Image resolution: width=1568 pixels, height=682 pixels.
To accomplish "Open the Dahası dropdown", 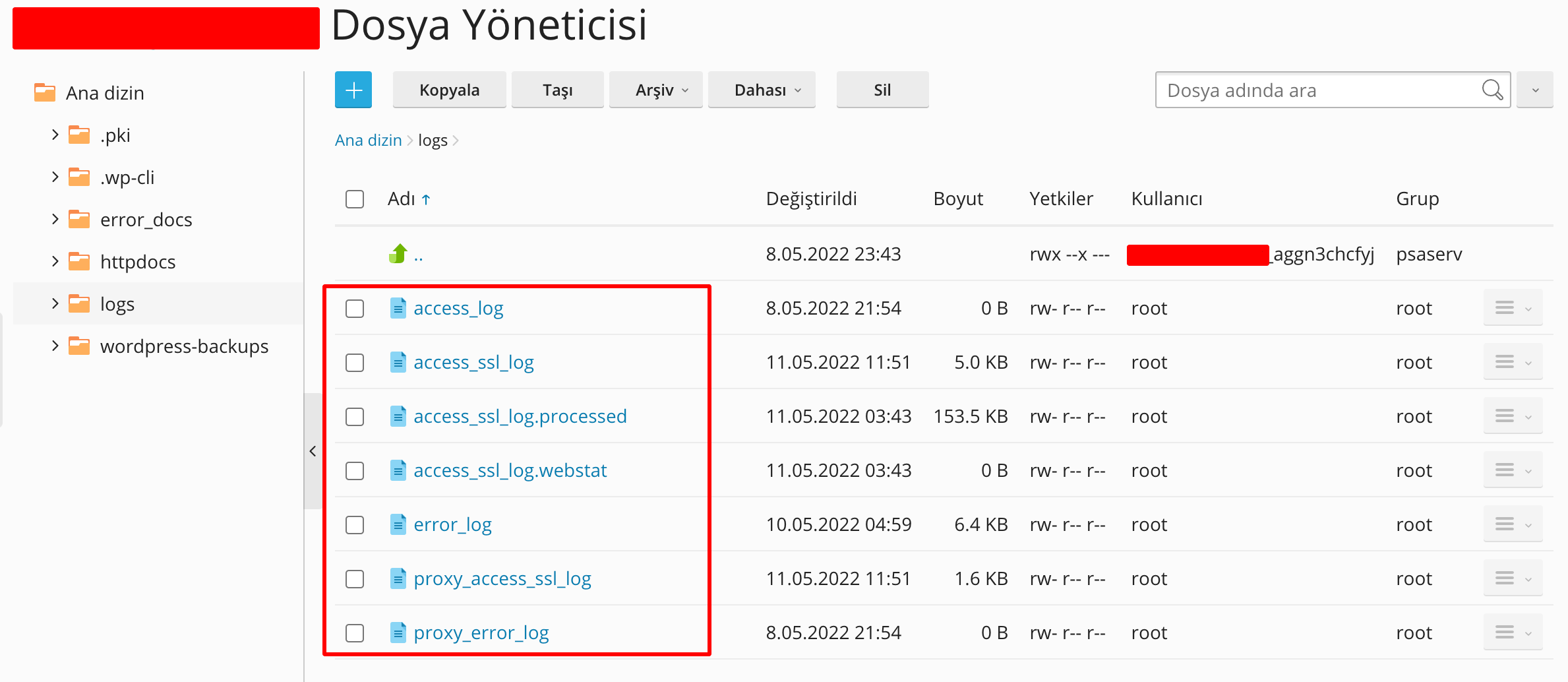I will click(762, 90).
